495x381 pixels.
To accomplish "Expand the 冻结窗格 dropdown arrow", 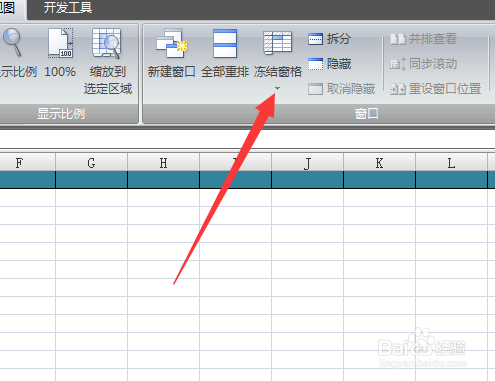I will [277, 88].
